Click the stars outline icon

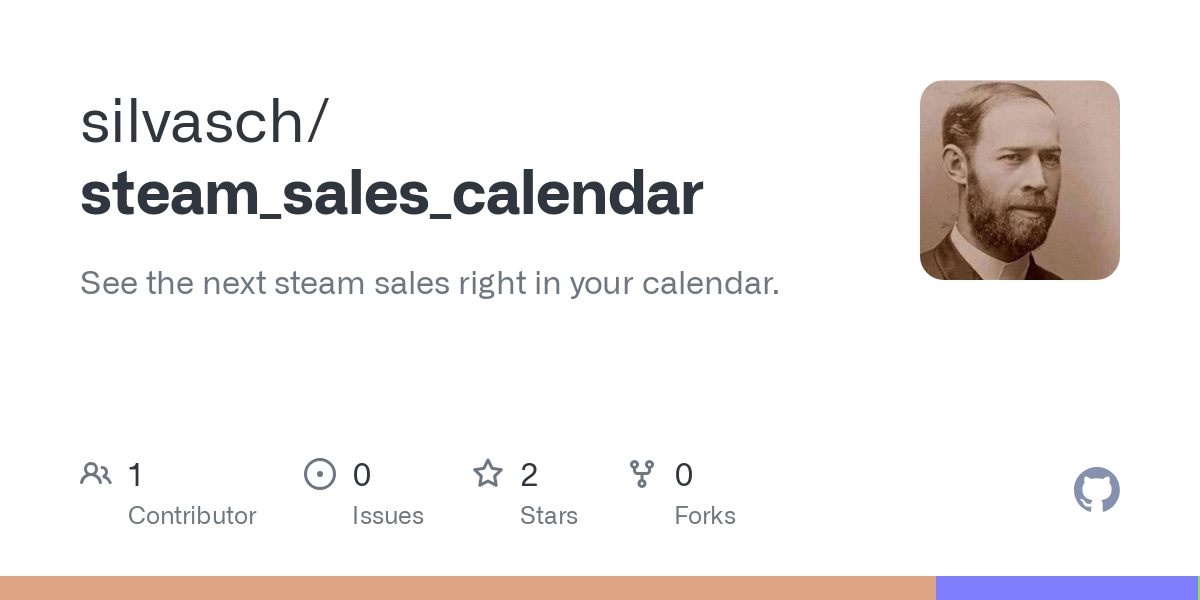tap(488, 473)
